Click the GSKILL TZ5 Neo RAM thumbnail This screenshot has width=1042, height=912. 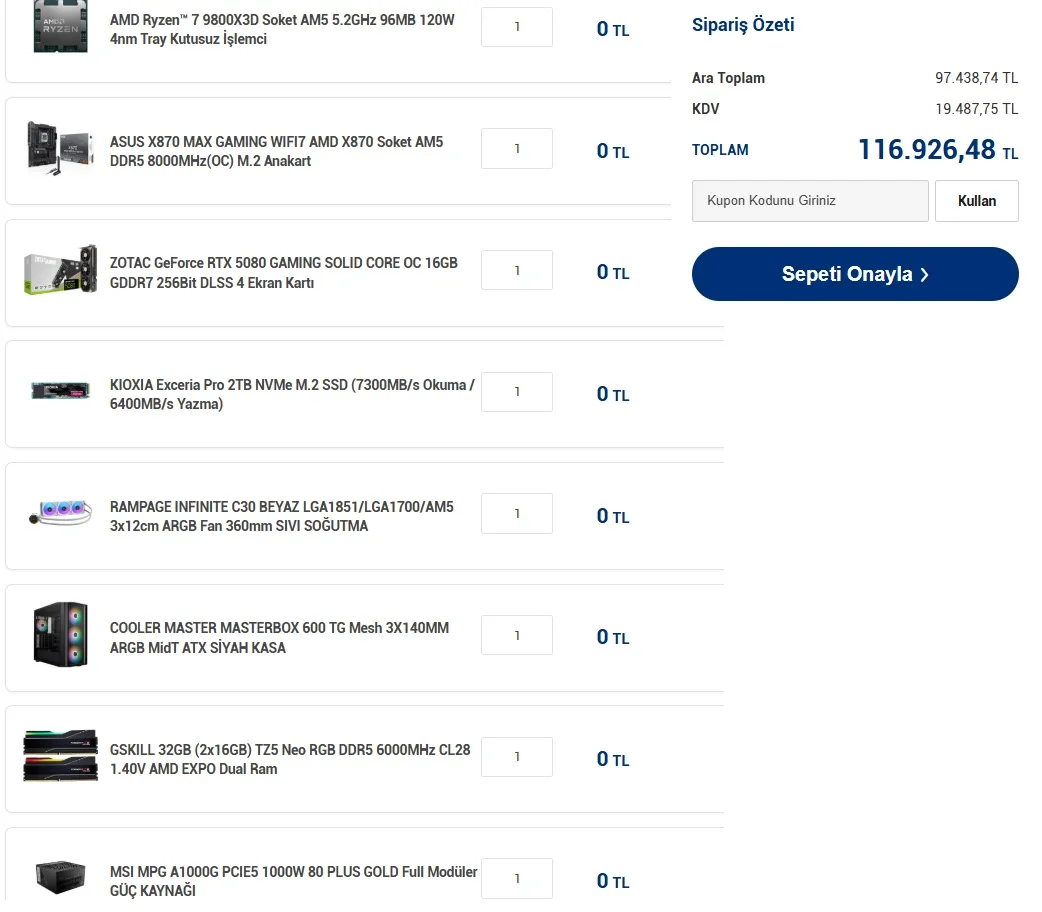click(60, 756)
